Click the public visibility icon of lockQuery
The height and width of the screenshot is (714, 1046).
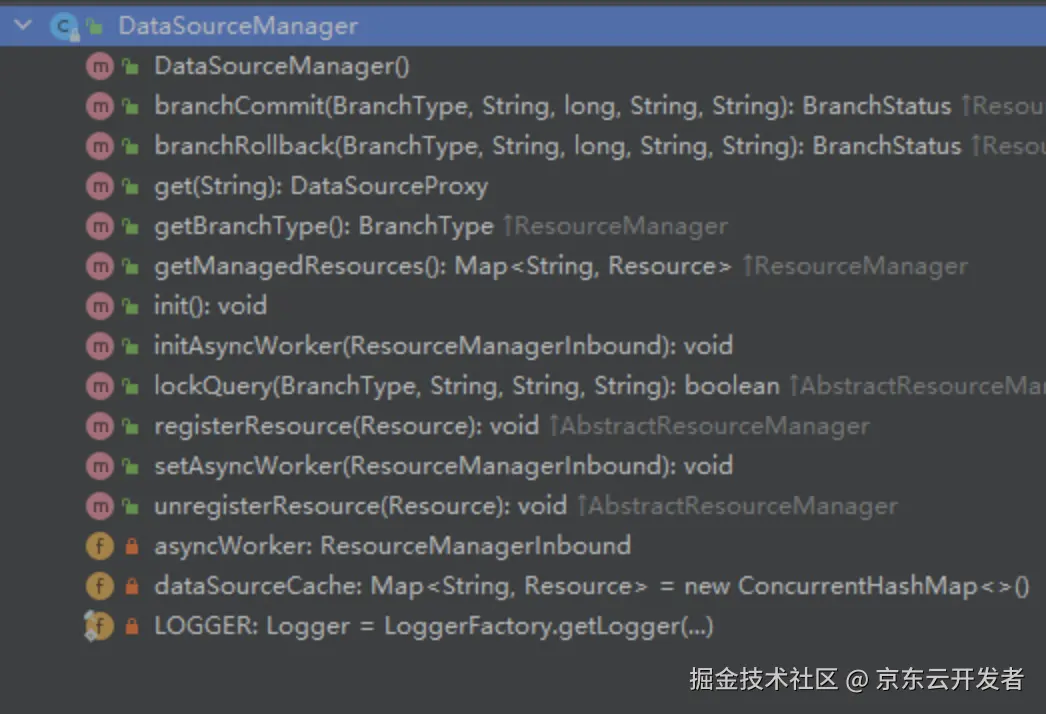click(131, 386)
